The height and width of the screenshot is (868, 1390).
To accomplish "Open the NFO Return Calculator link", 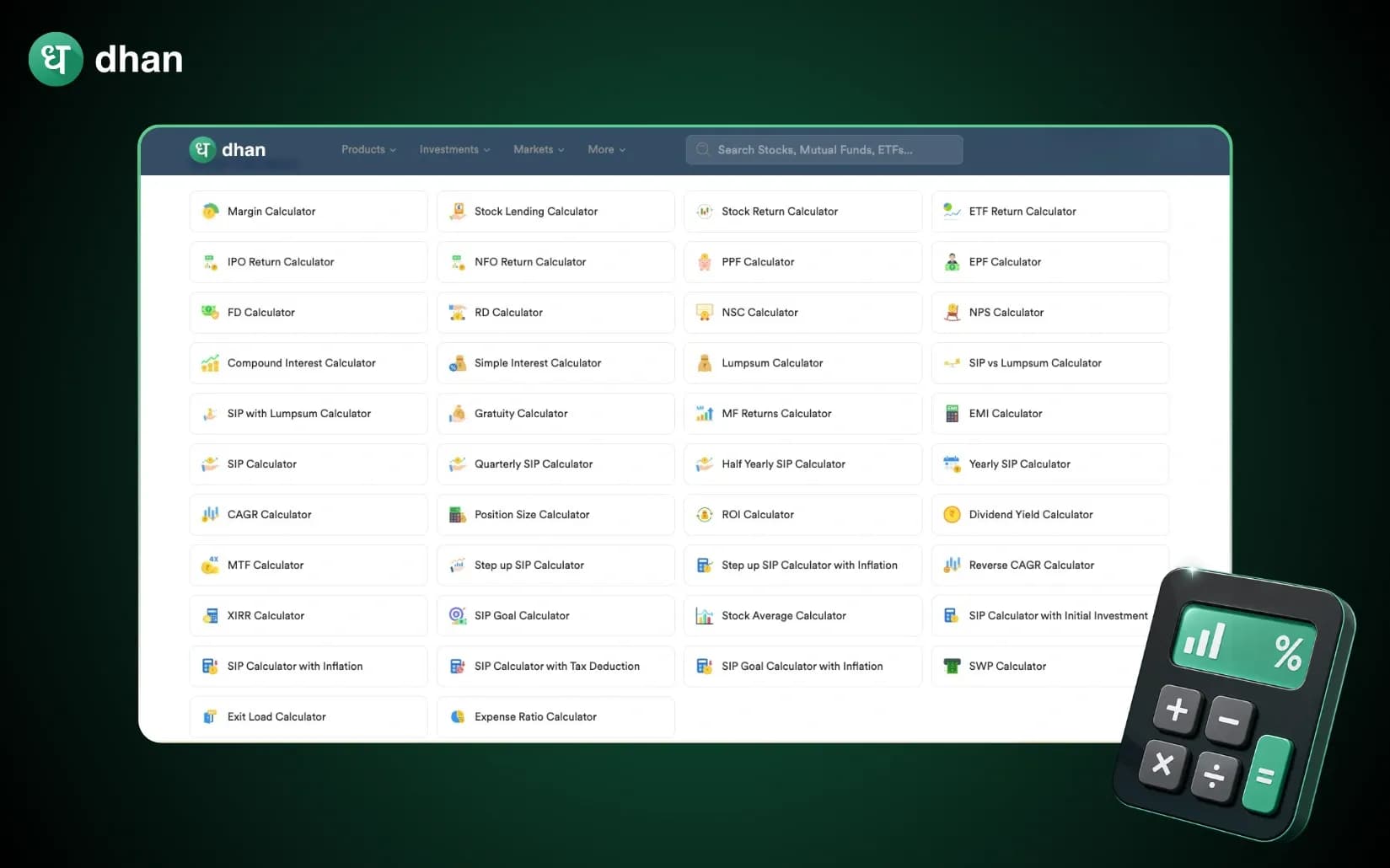I will click(555, 262).
